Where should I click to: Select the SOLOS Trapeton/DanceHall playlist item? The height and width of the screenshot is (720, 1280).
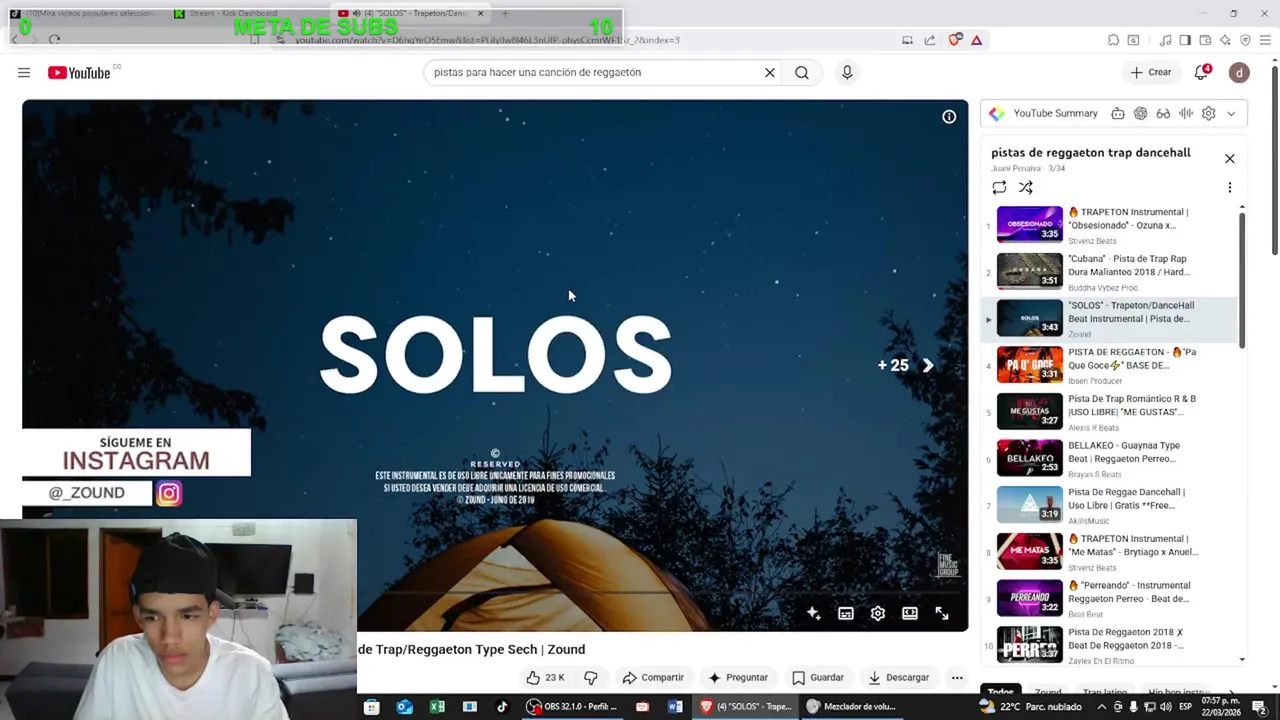click(1110, 319)
